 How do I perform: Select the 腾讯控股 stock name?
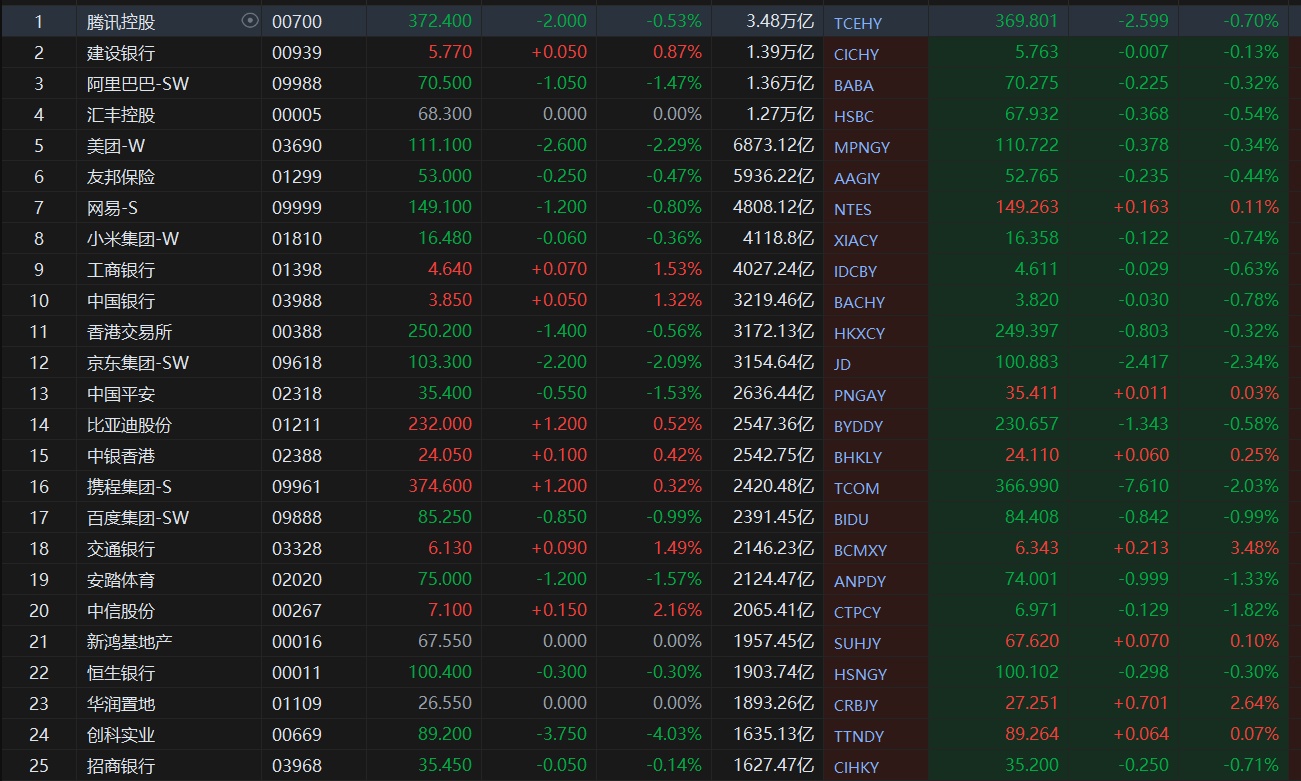pos(121,22)
